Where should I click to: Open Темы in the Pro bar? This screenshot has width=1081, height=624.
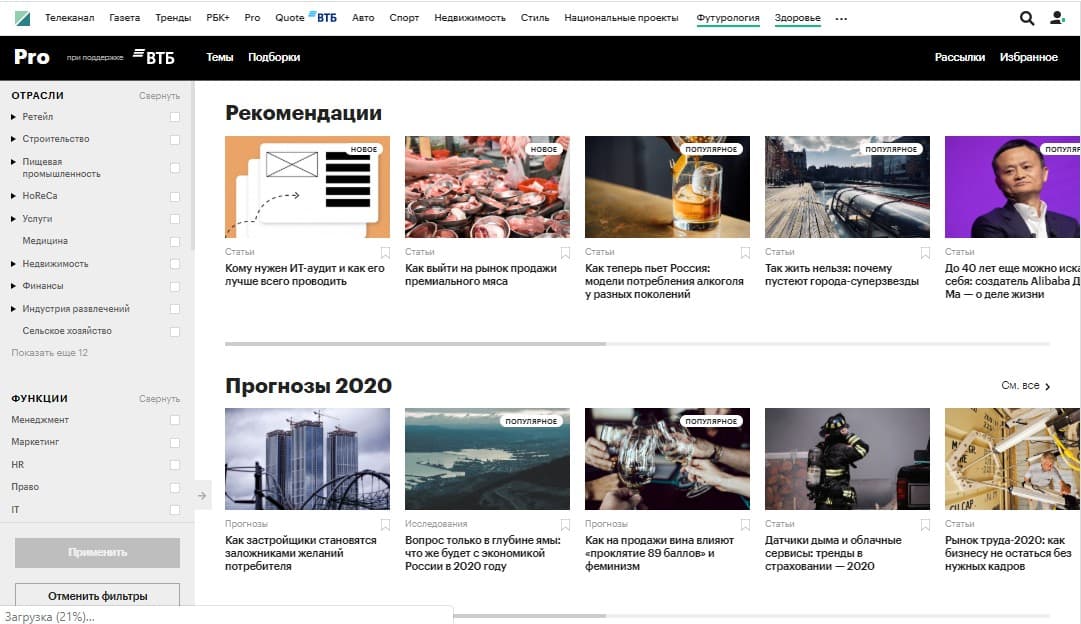click(x=219, y=57)
